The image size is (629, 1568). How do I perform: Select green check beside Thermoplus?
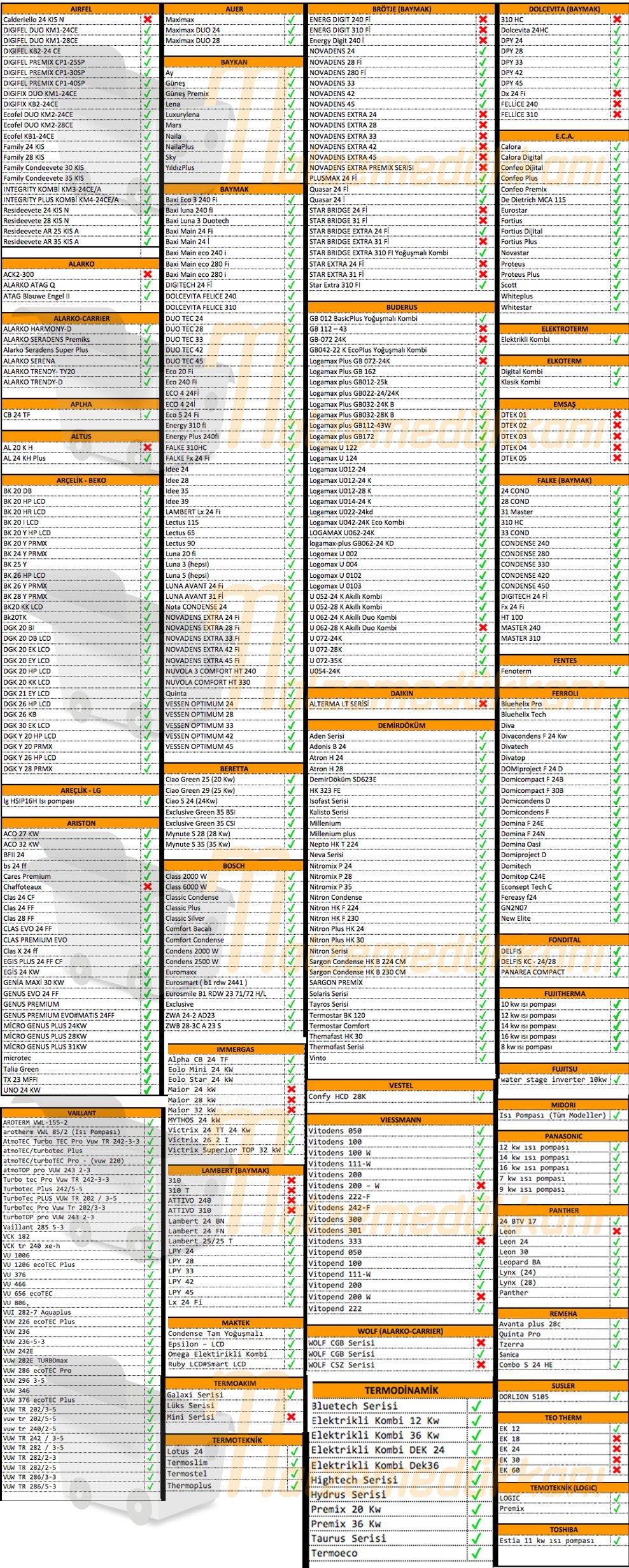coord(293,1486)
